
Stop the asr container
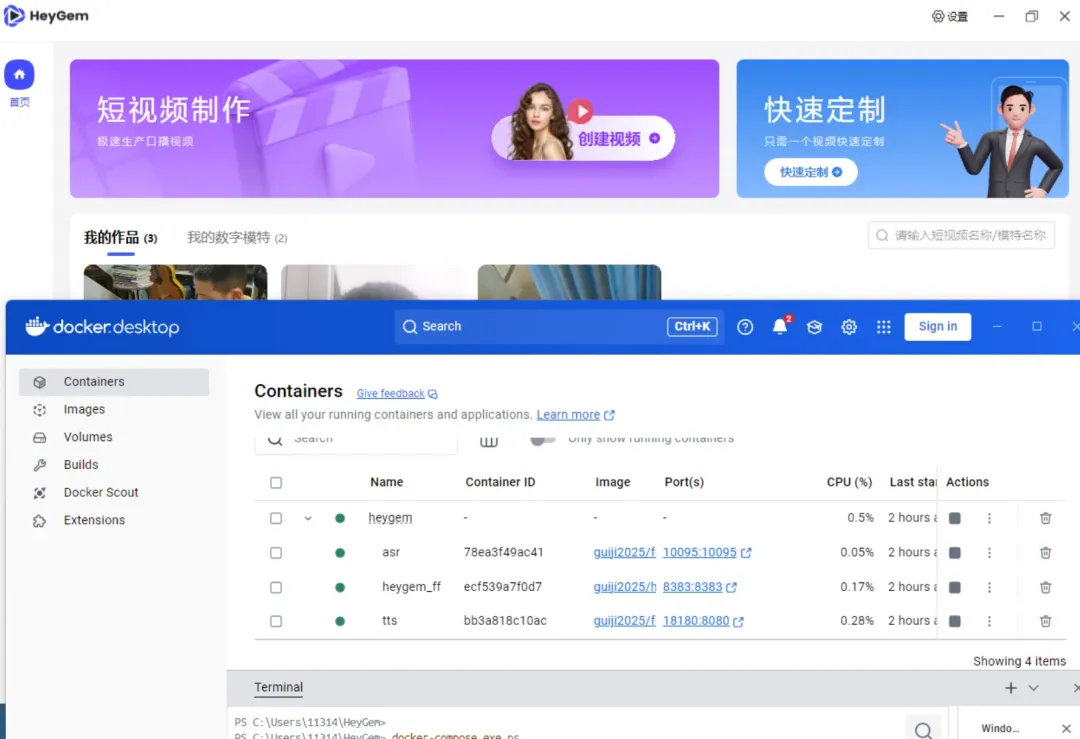(955, 552)
